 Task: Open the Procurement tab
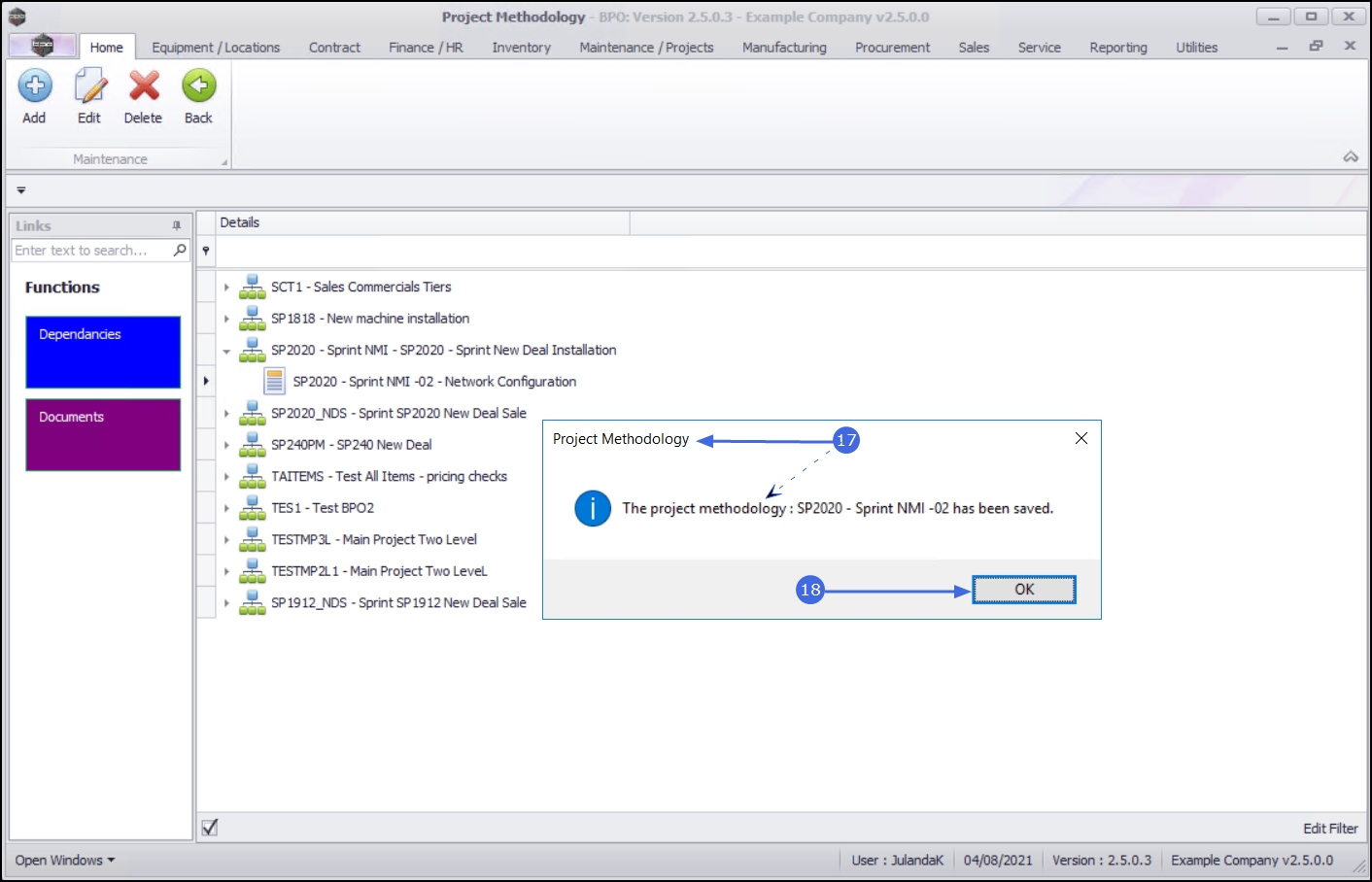click(x=892, y=47)
